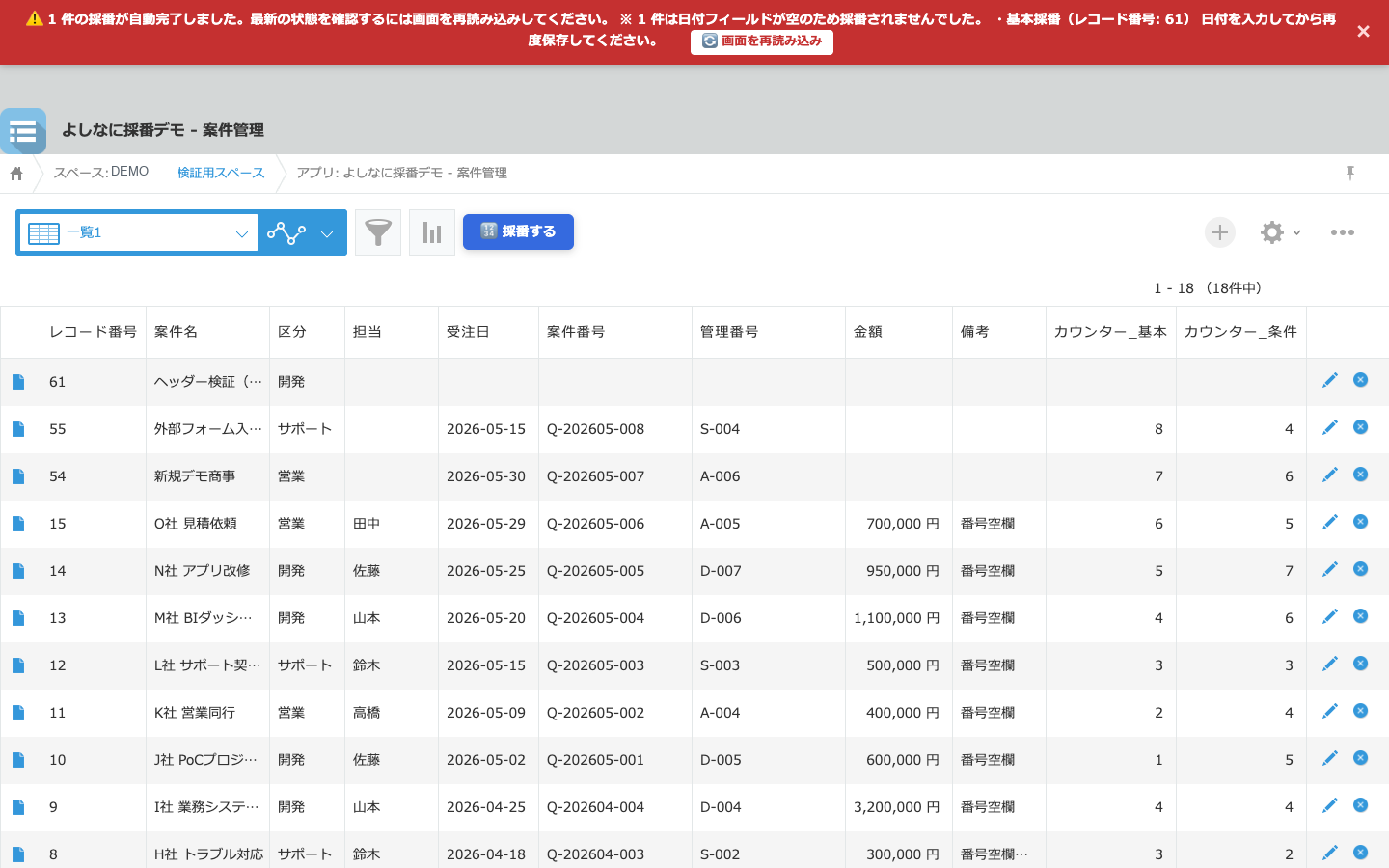
Task: Dismiss the red notification banner
Action: [1363, 32]
